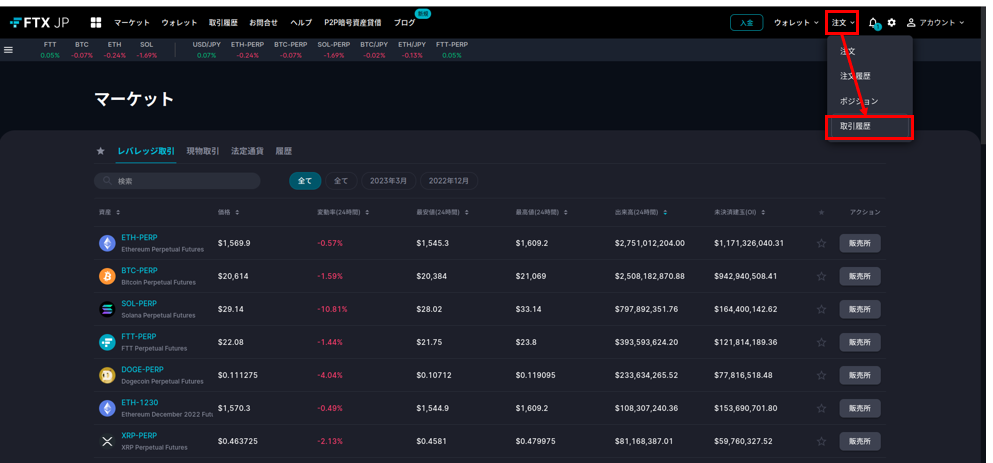This screenshot has height=463, width=993.
Task: Open P2P暗号資産貸借 in top navigation
Action: [353, 23]
